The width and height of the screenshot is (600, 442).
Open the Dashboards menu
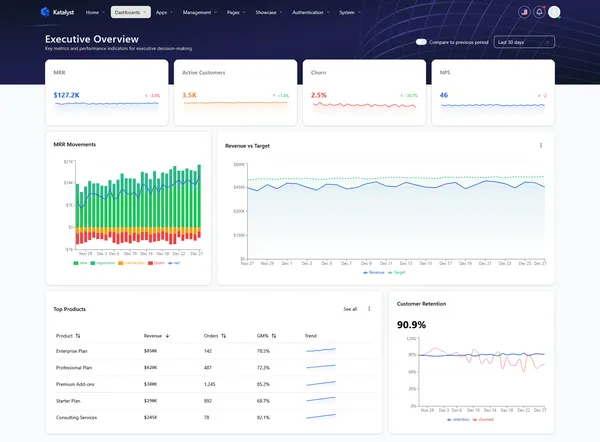[x=130, y=13]
